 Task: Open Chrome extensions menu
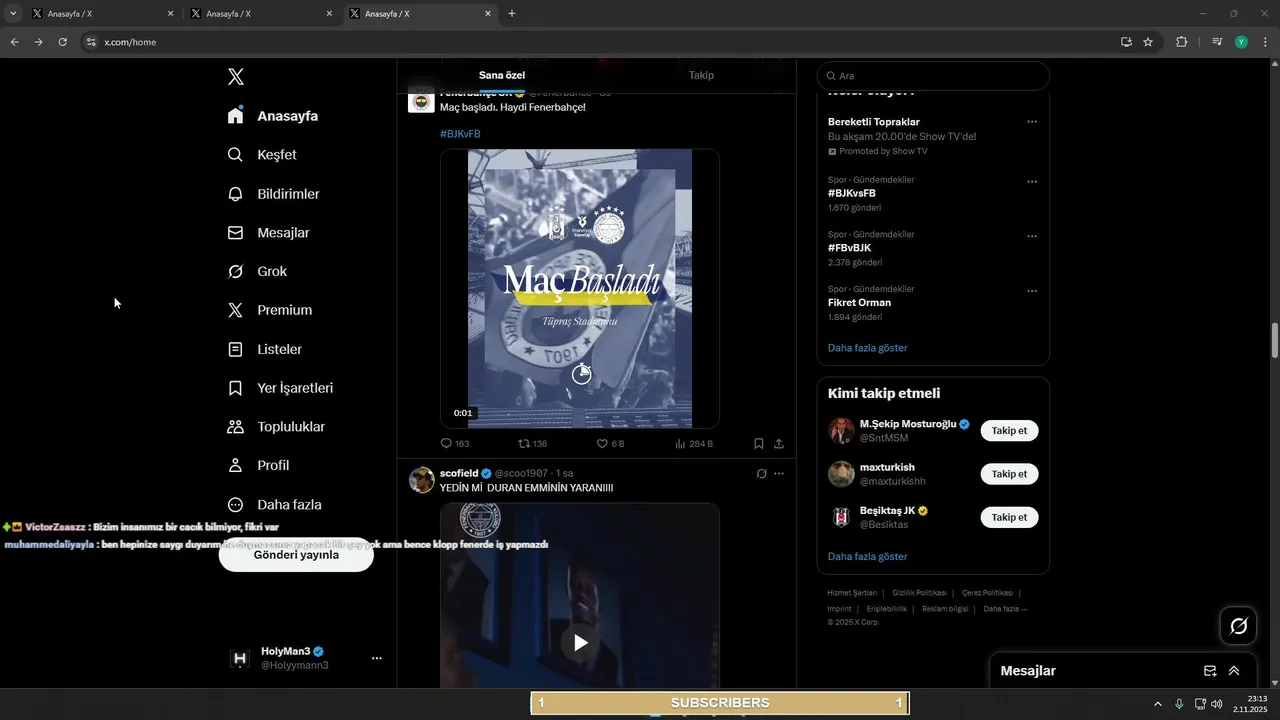click(1182, 42)
